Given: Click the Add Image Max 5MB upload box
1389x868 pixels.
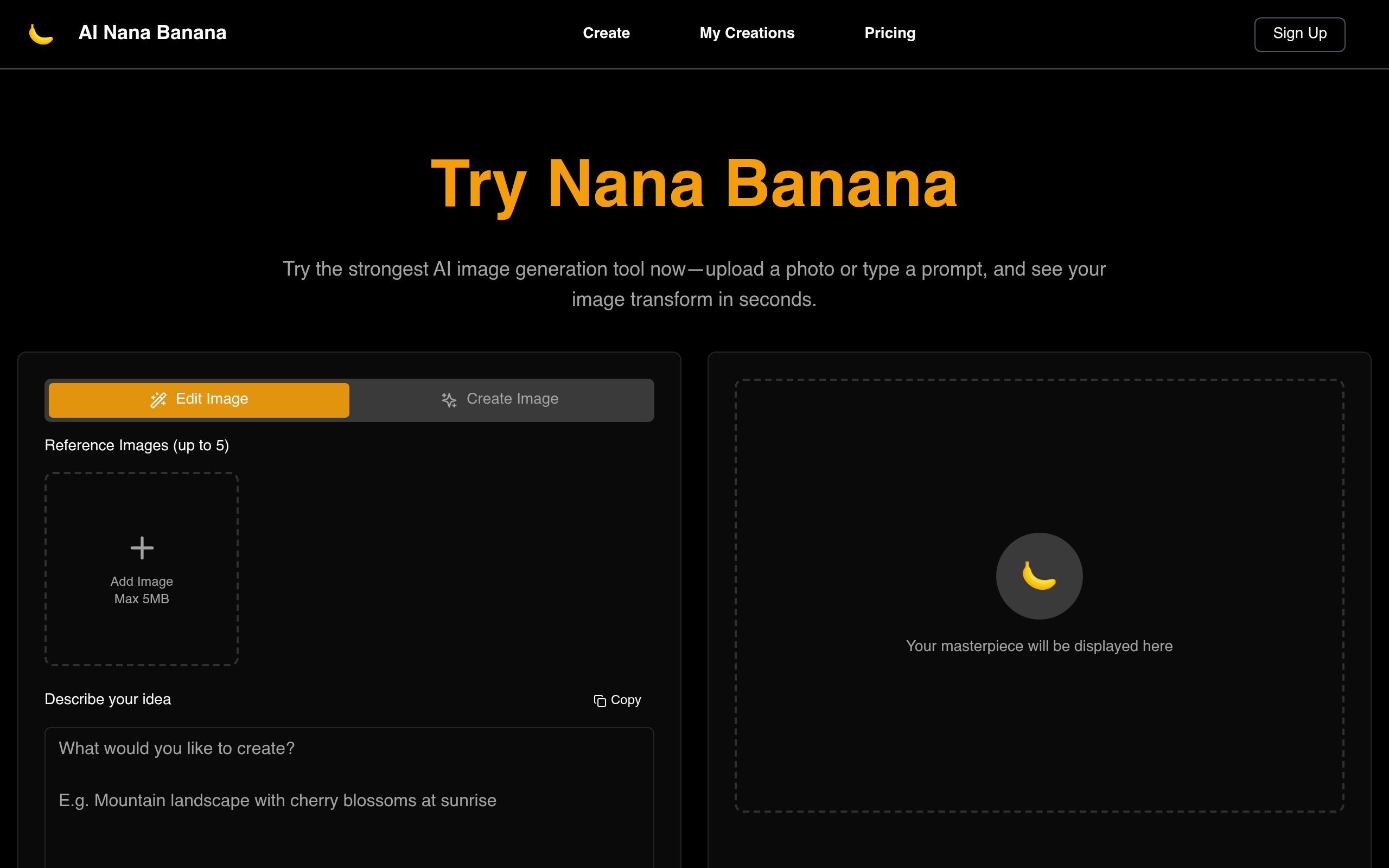Looking at the screenshot, I should [142, 569].
